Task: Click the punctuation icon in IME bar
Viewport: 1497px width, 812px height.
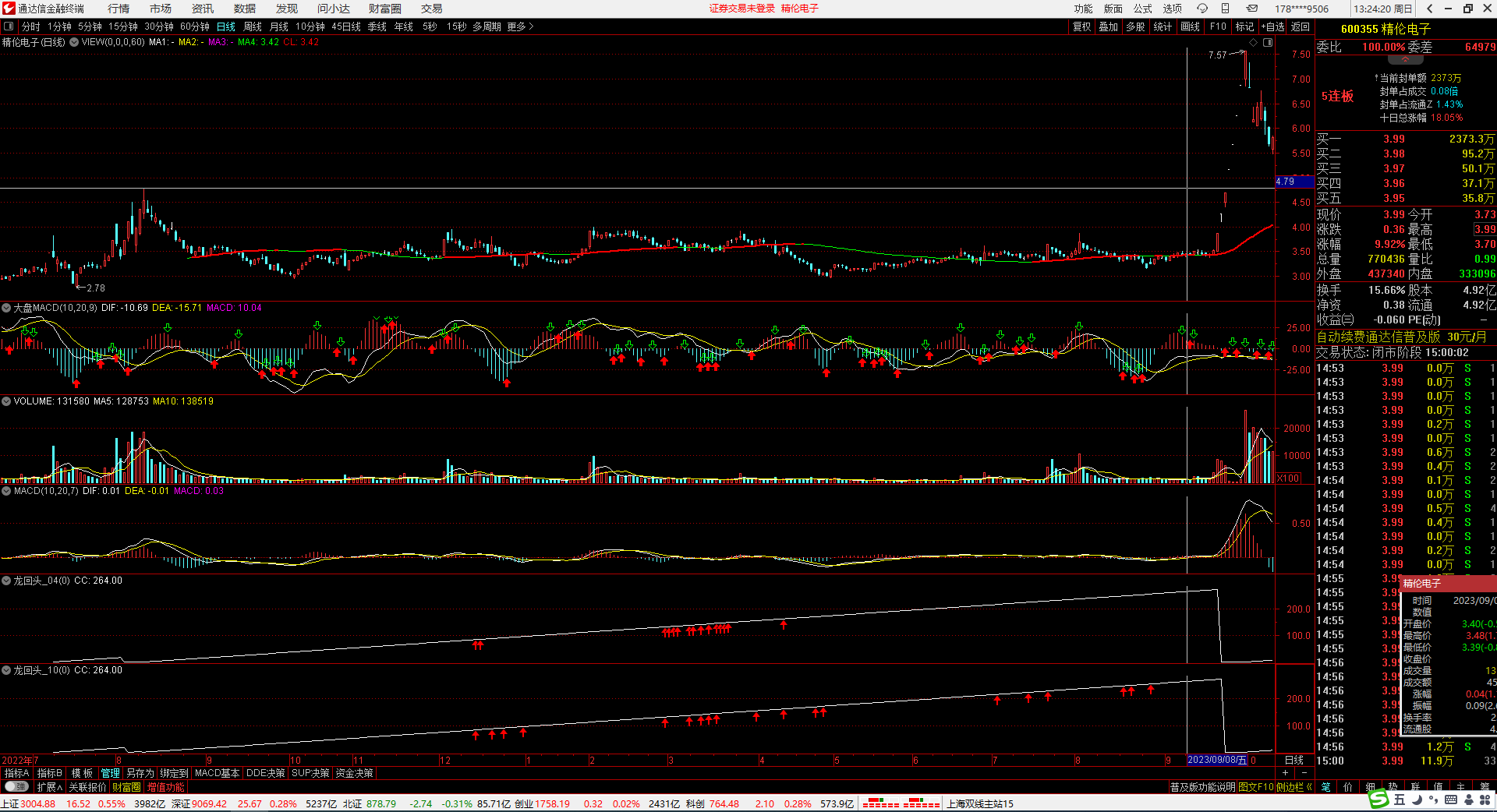Action: click(1434, 800)
